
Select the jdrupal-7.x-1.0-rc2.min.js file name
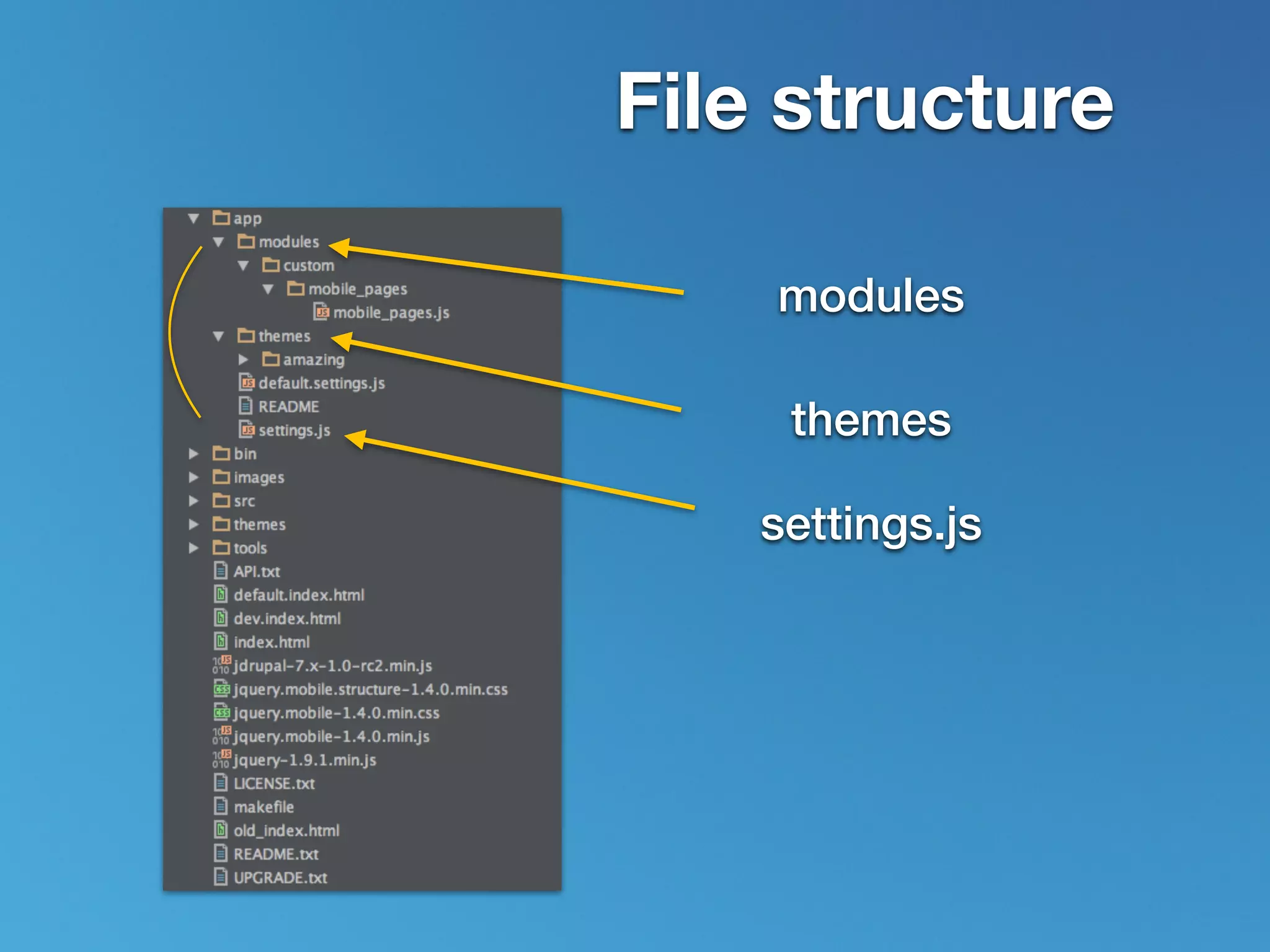coord(333,666)
